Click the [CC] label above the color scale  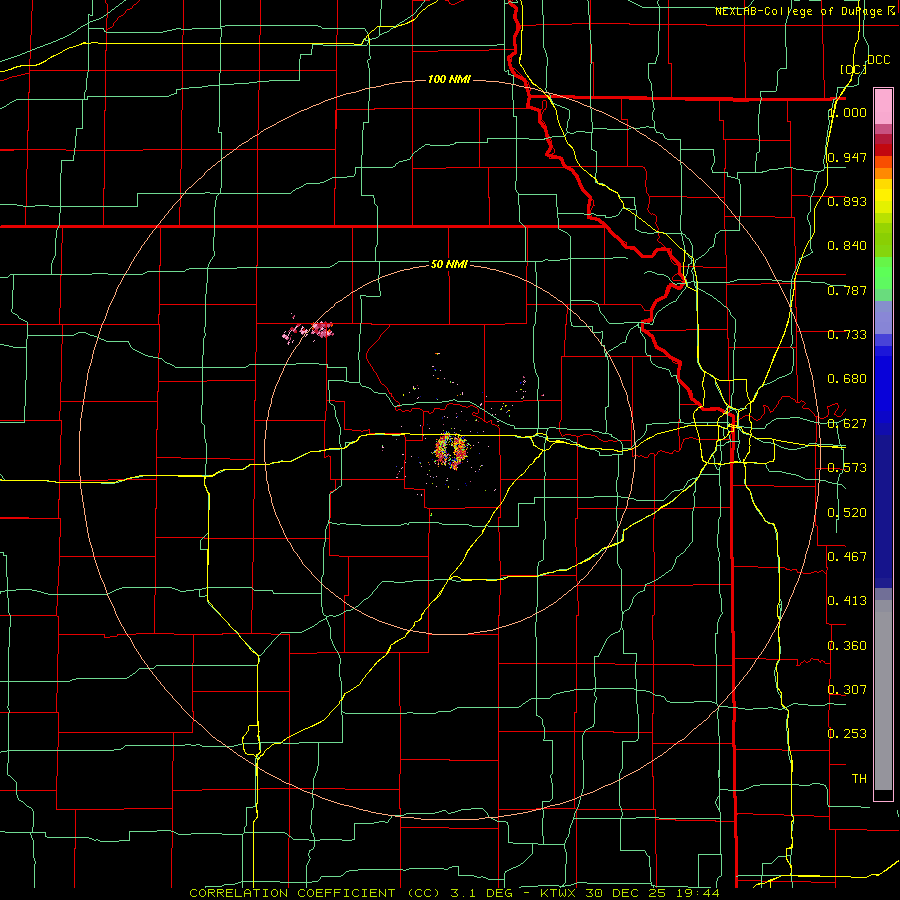coord(853,69)
